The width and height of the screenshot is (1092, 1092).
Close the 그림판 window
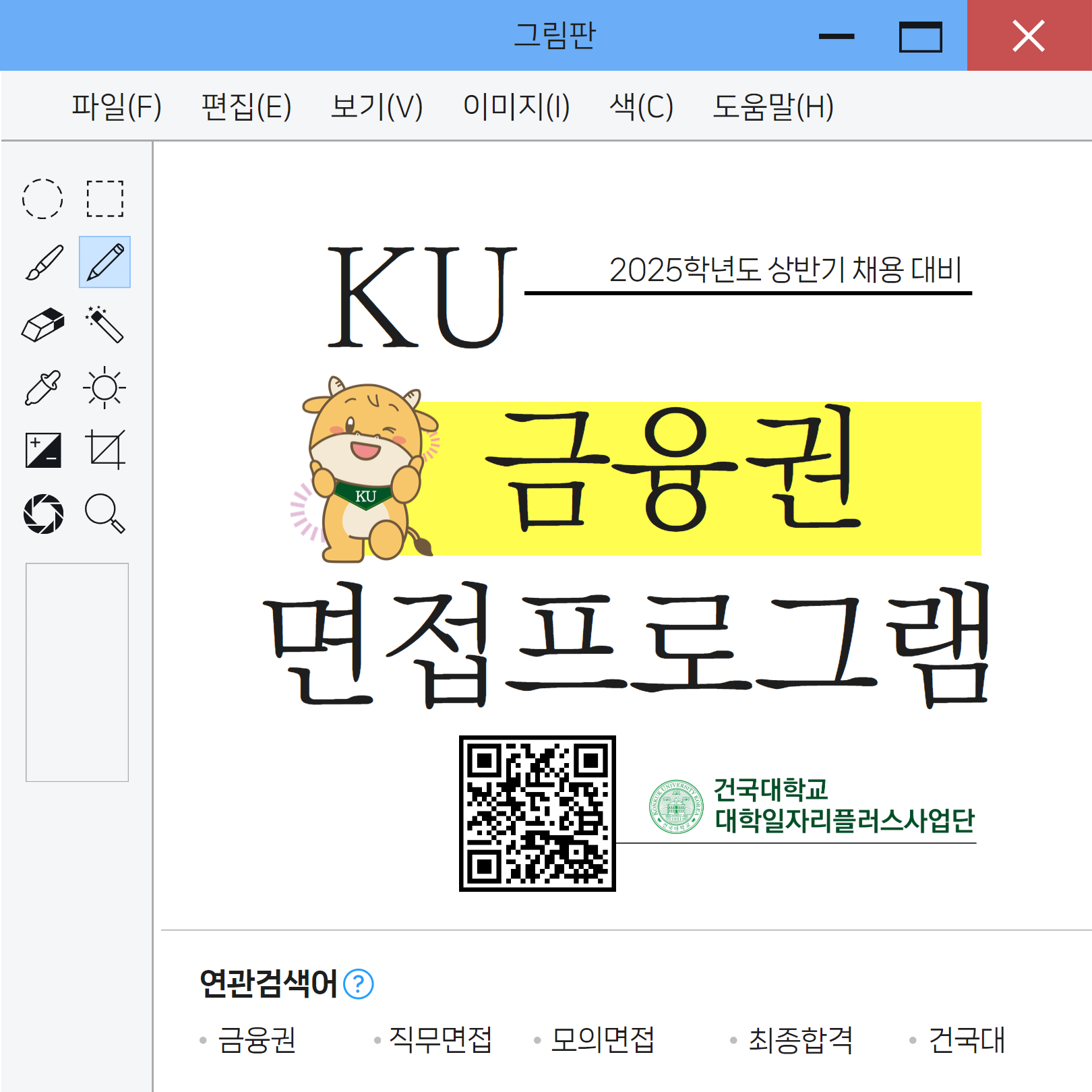coord(1029,36)
